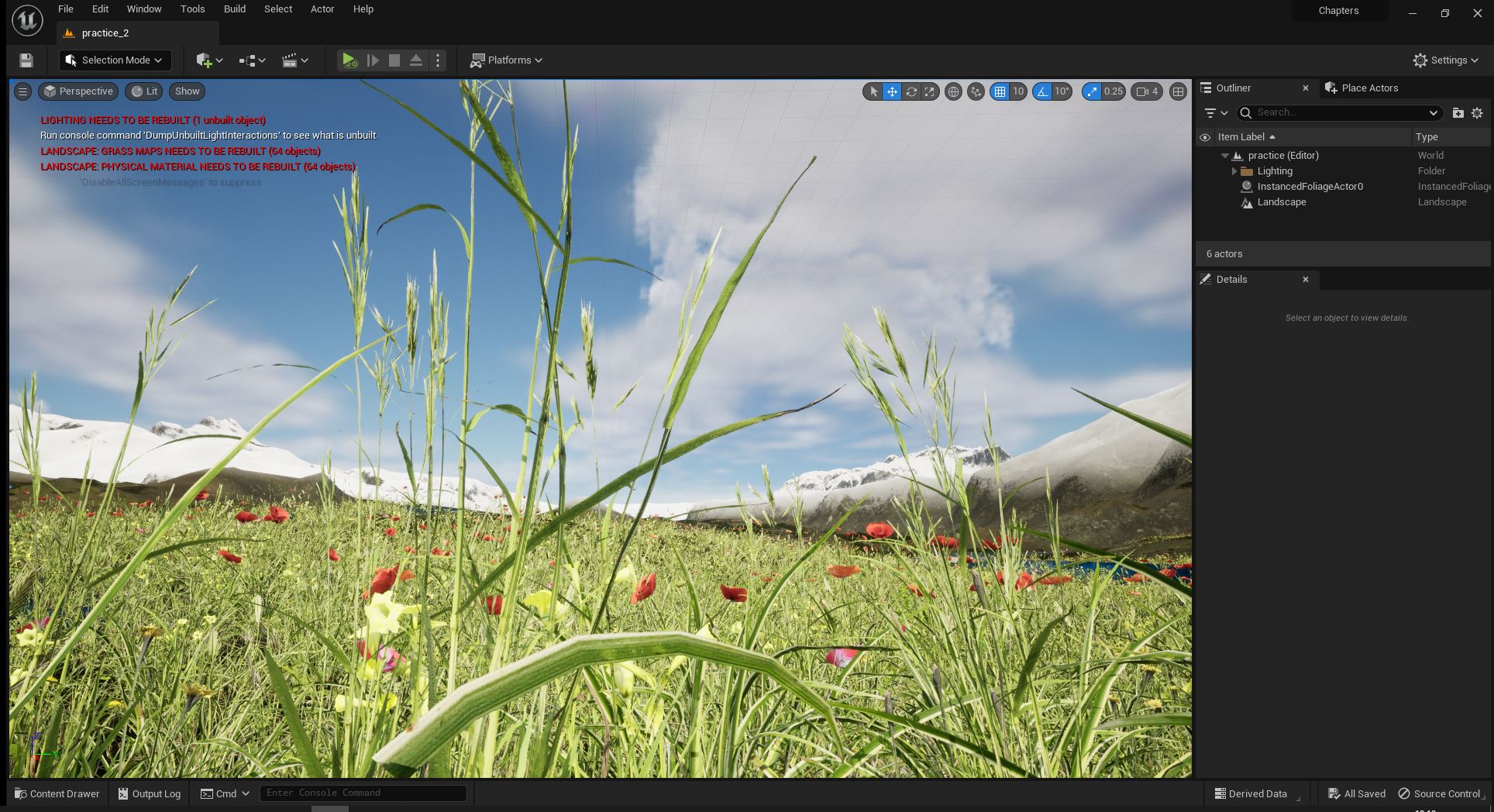
Task: Click the viewport layout maximize icon
Action: pos(1178,91)
